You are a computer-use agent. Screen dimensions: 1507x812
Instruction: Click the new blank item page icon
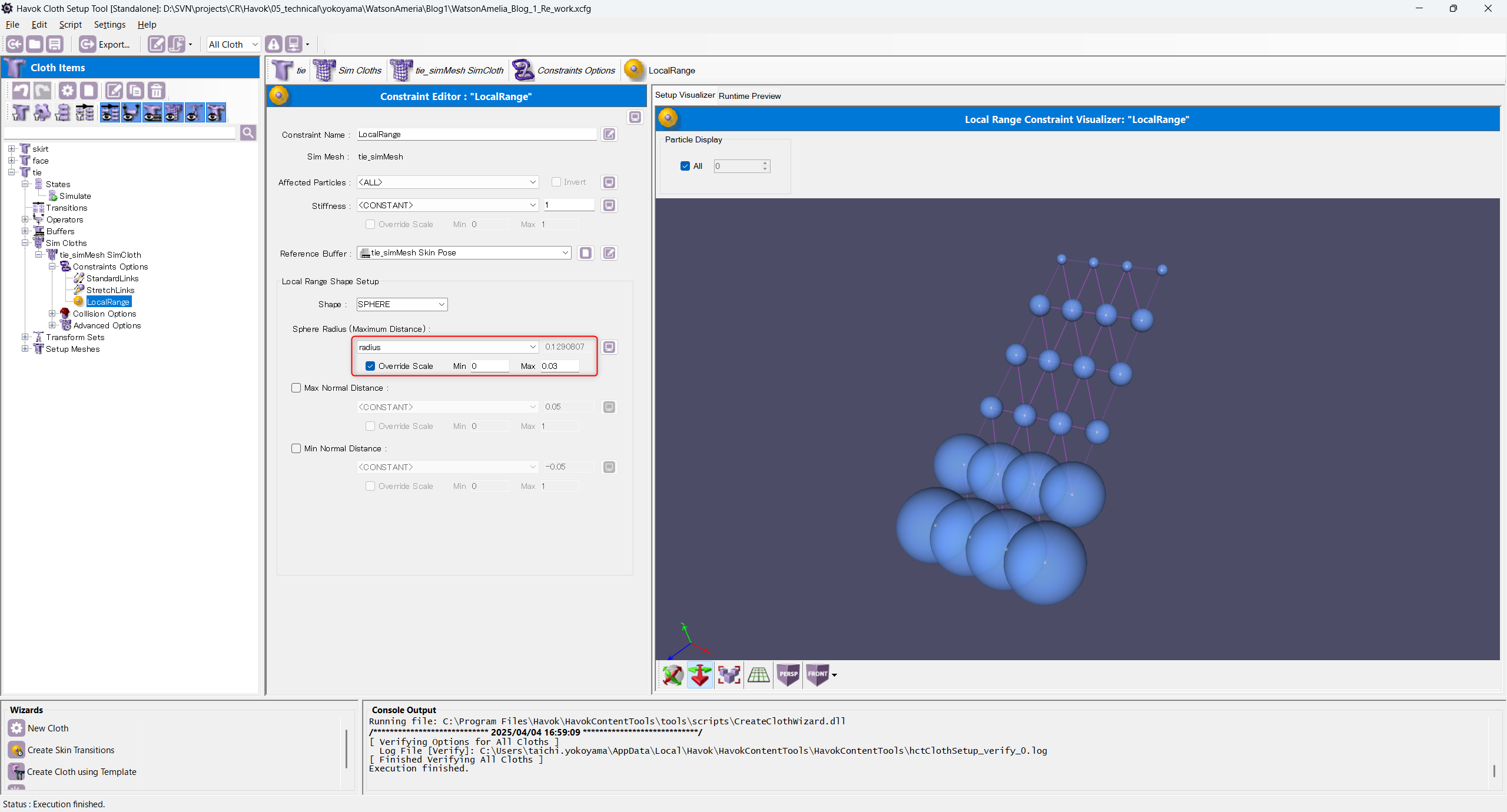89,90
